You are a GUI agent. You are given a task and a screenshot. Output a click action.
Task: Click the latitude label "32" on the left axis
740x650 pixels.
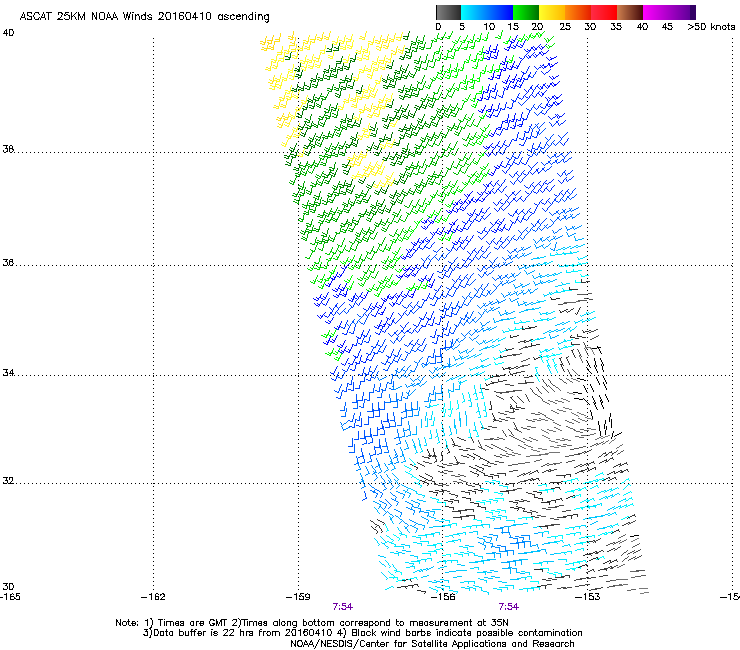tap(8, 481)
